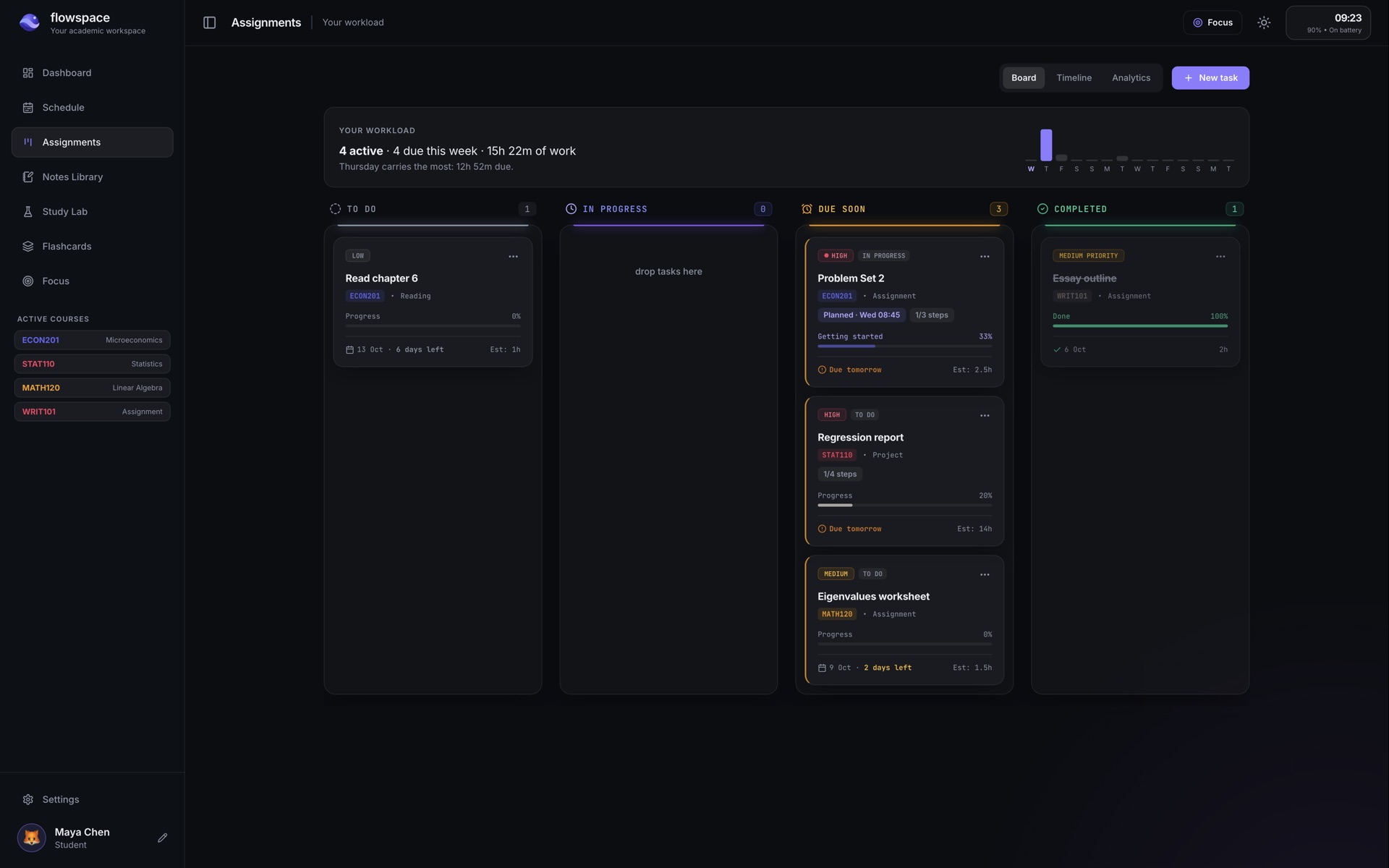Click the tall Thursday workload bar
The width and height of the screenshot is (1389, 868).
coord(1046,145)
